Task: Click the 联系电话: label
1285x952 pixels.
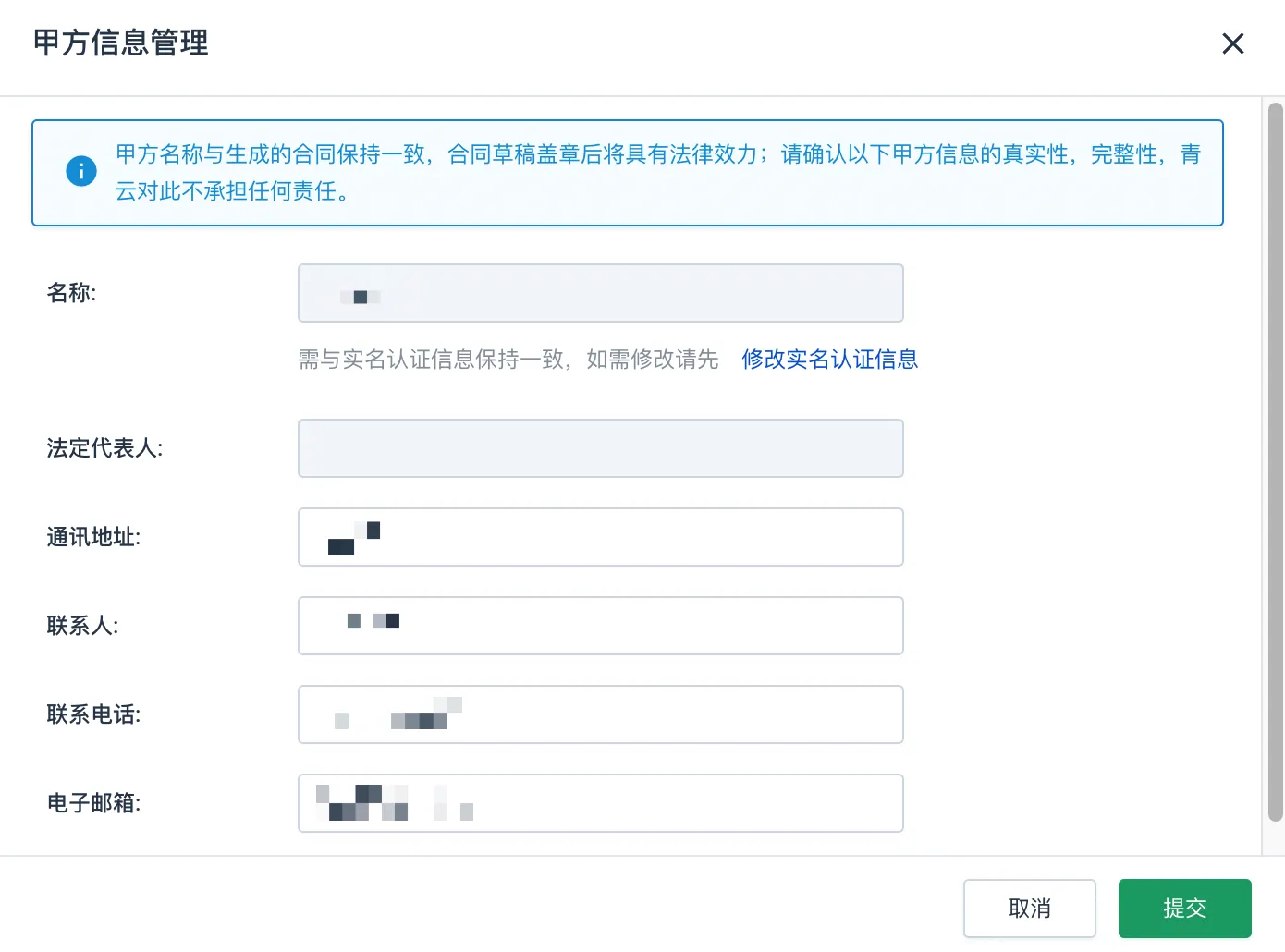Action: pyautogui.click(x=94, y=714)
